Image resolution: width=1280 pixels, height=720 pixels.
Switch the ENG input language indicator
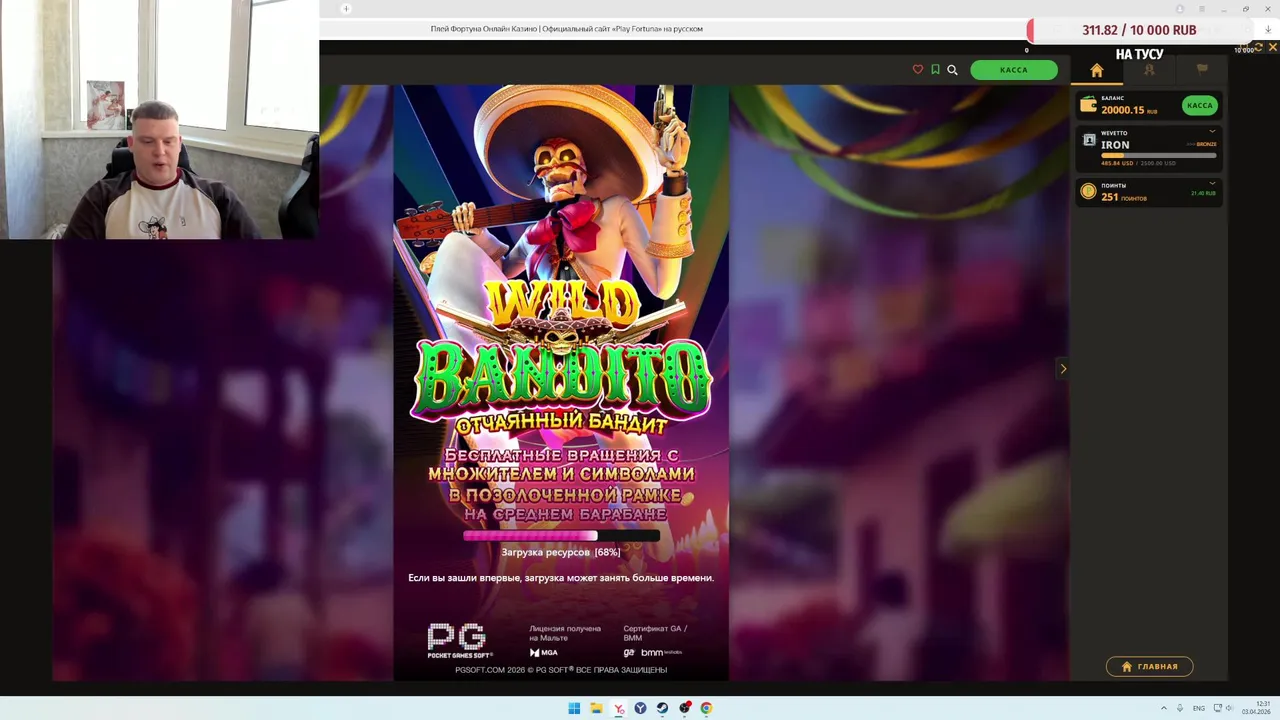pyautogui.click(x=1199, y=708)
